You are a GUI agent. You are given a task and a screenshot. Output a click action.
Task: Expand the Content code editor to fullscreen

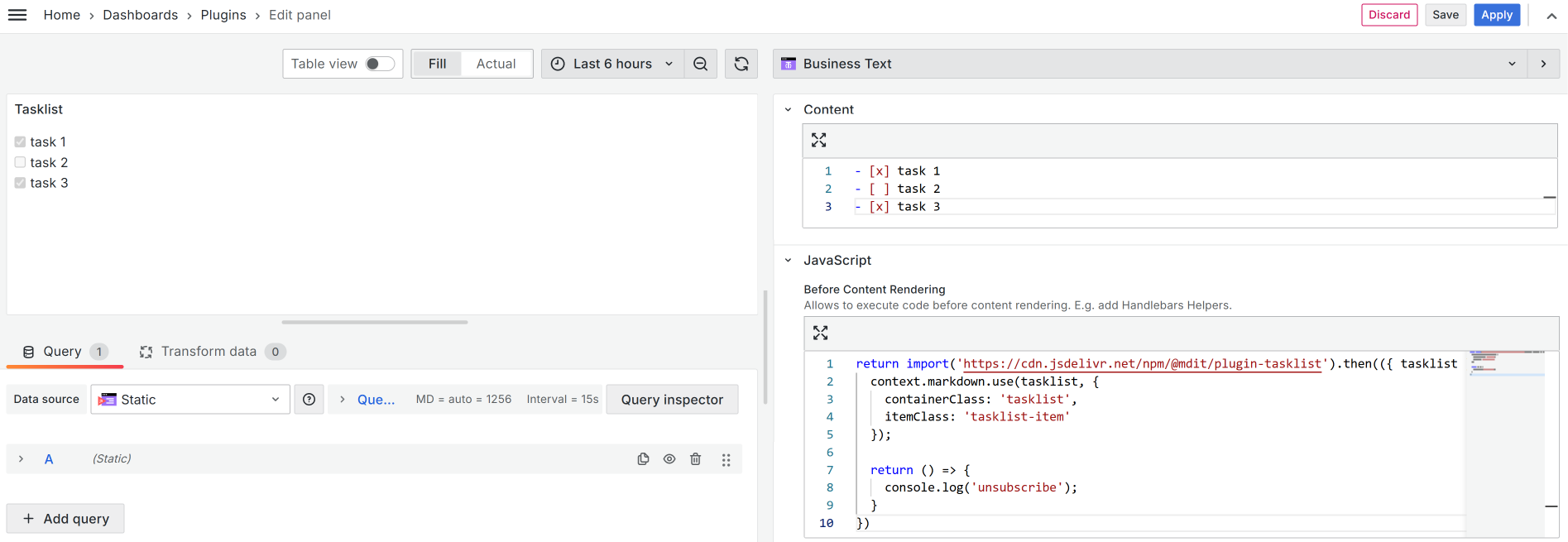818,141
